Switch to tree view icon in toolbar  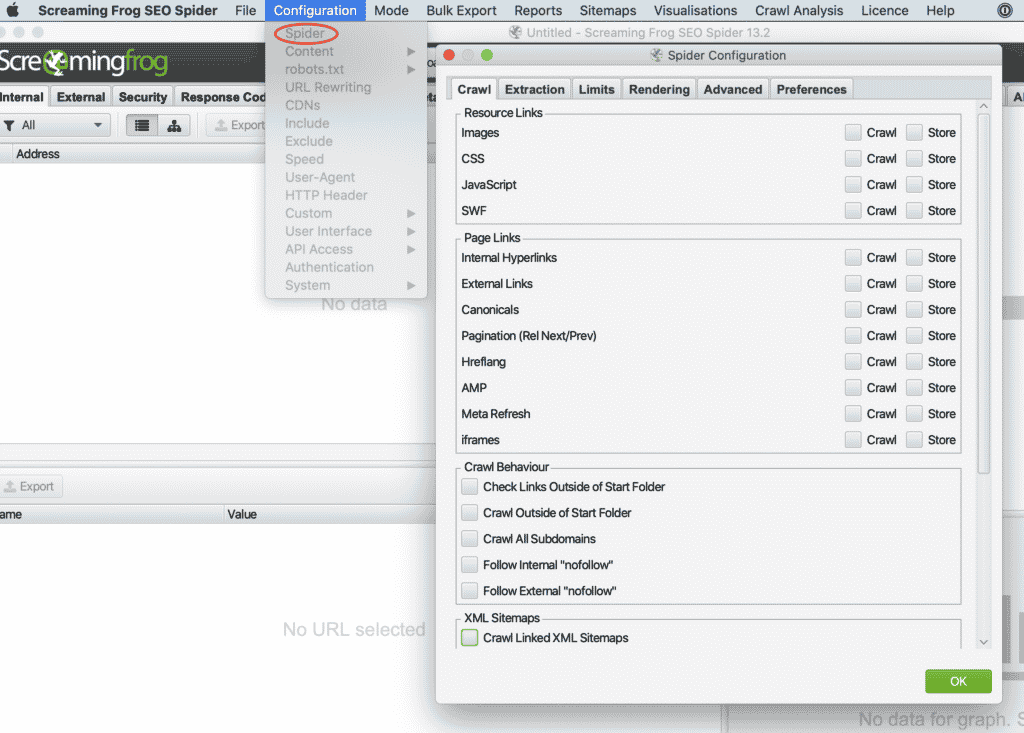click(x=174, y=125)
